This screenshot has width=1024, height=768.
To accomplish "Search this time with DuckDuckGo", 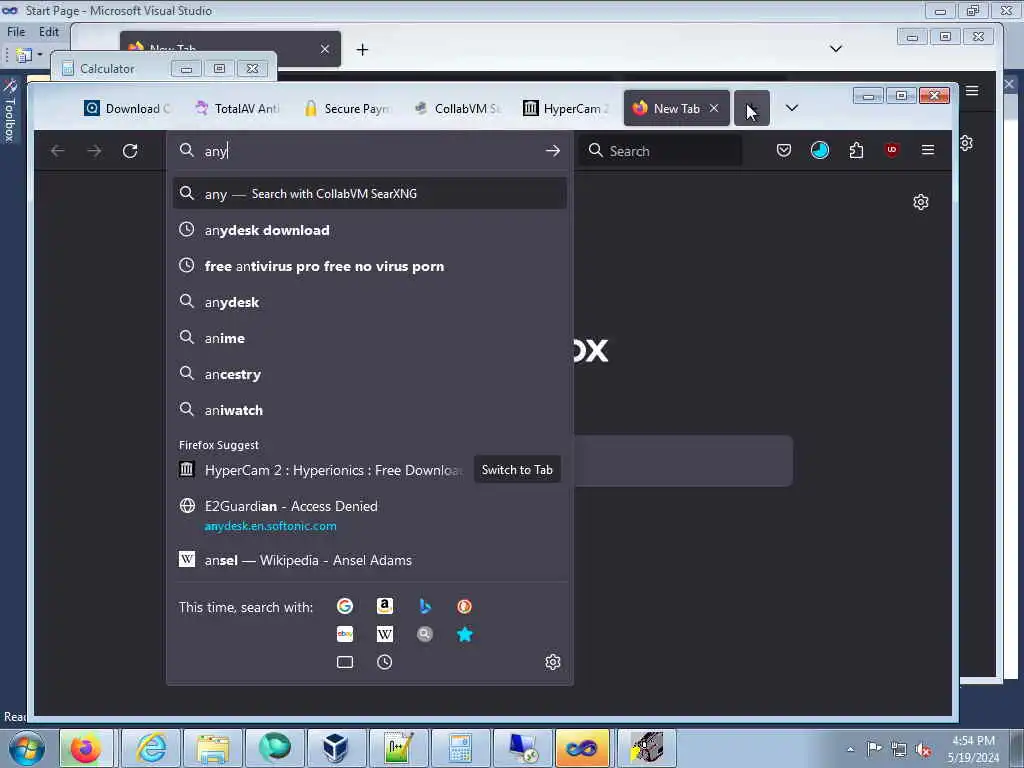I will [x=464, y=606].
